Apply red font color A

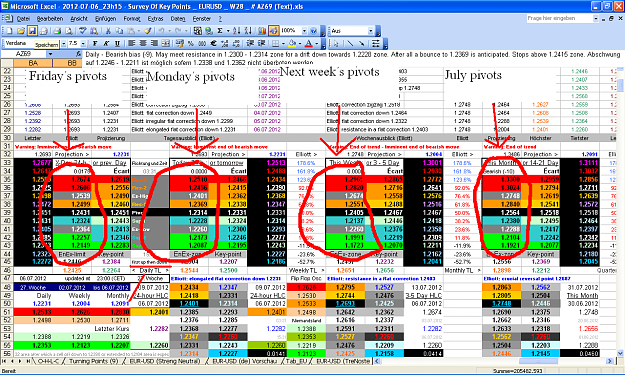click(309, 43)
